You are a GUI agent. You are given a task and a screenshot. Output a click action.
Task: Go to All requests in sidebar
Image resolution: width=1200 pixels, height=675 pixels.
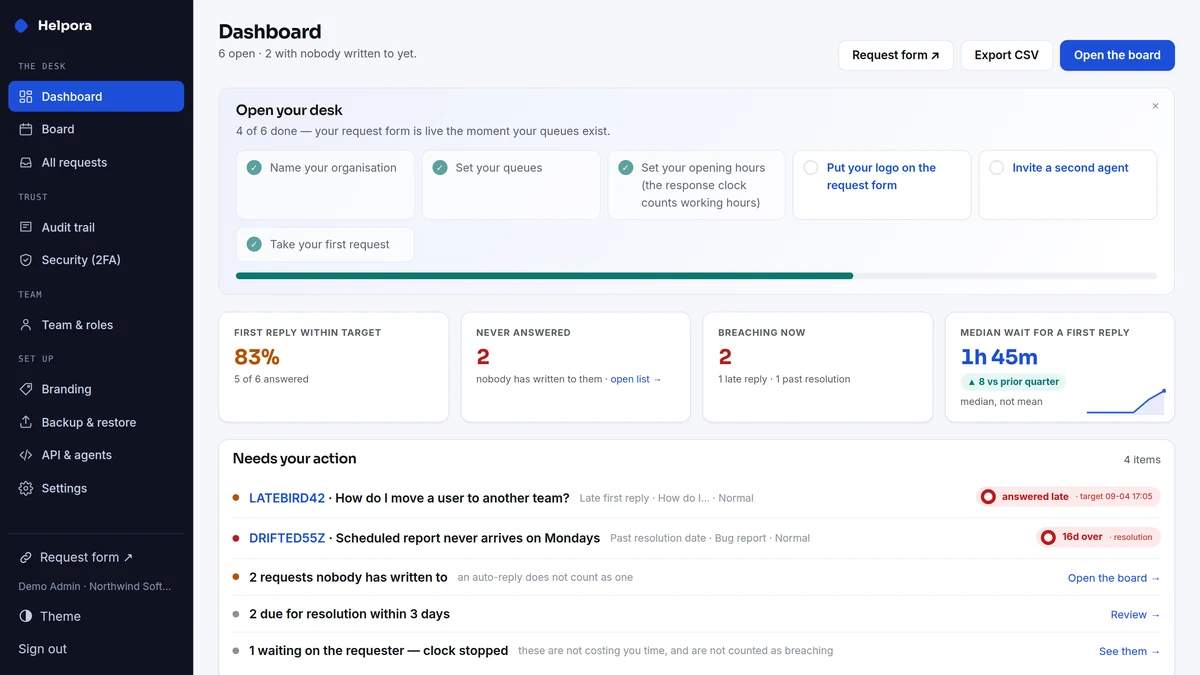[96, 162]
